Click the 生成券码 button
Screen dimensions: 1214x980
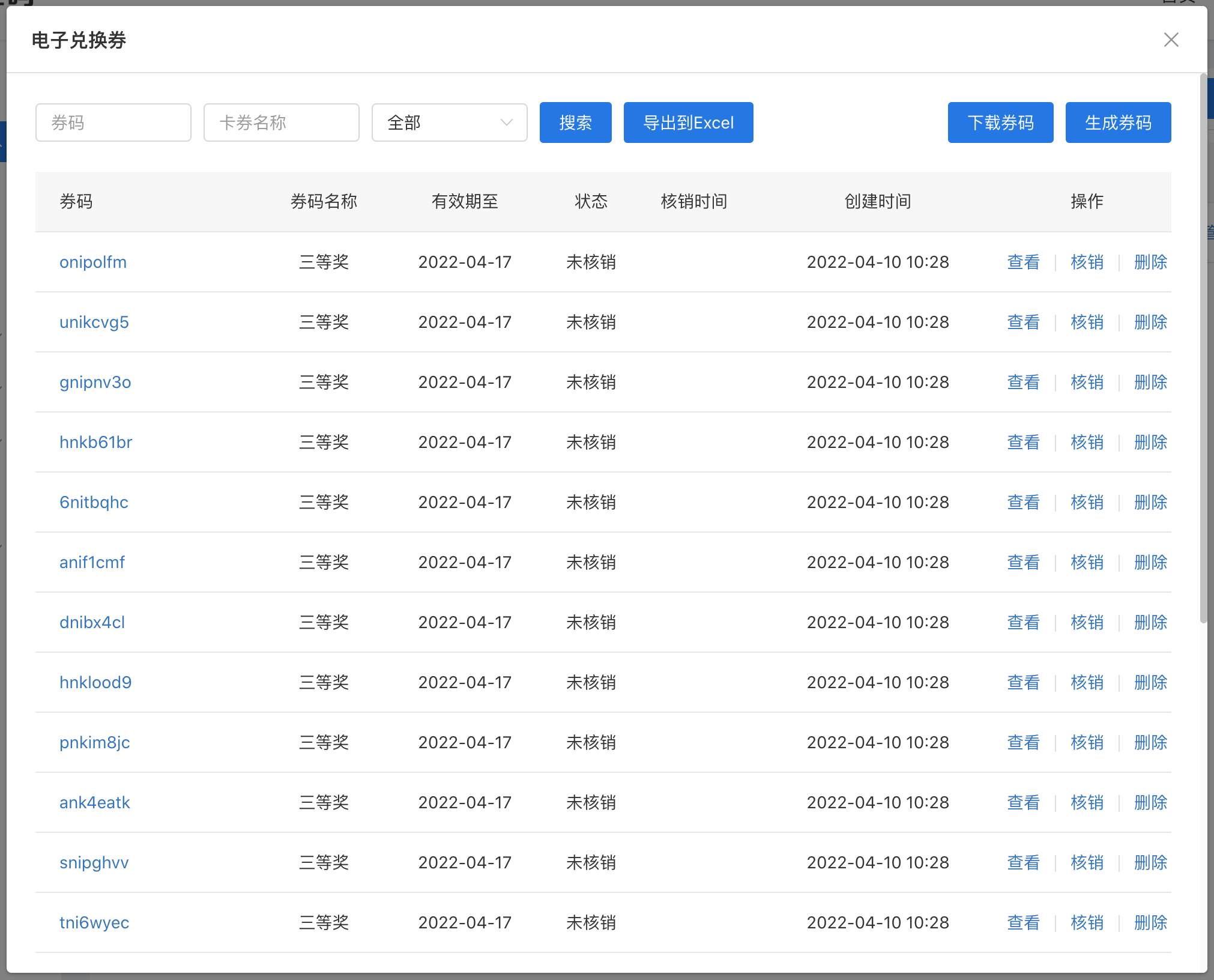1118,122
